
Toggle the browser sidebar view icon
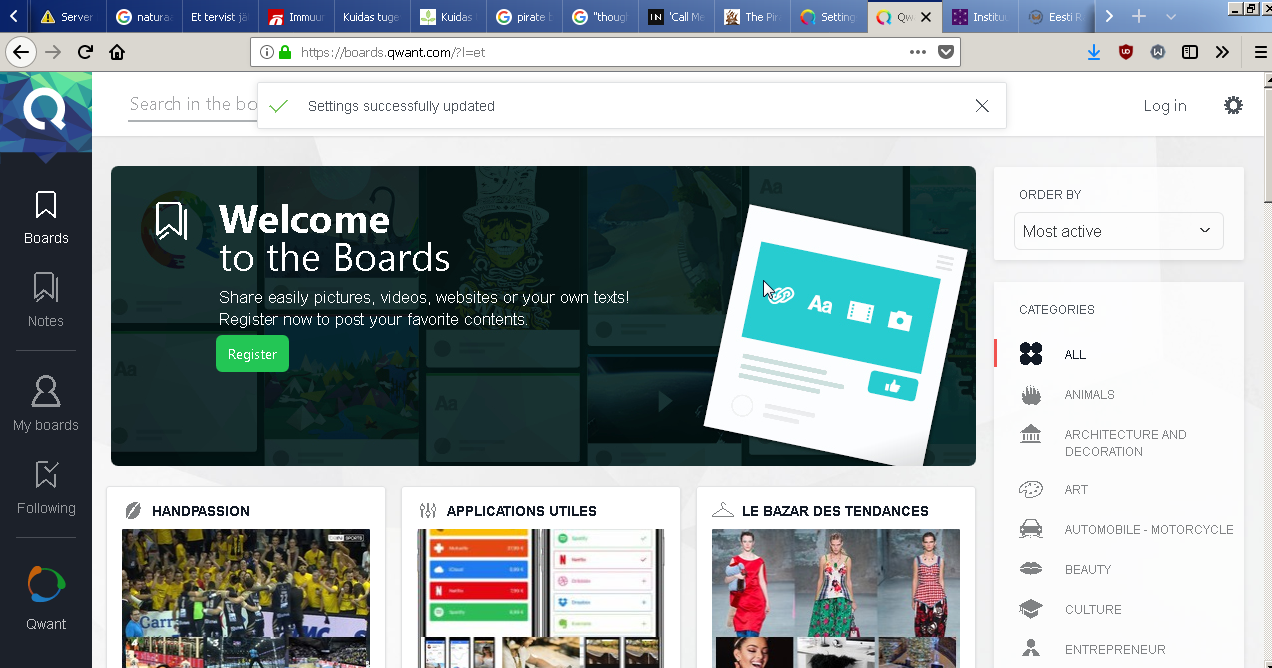1190,52
